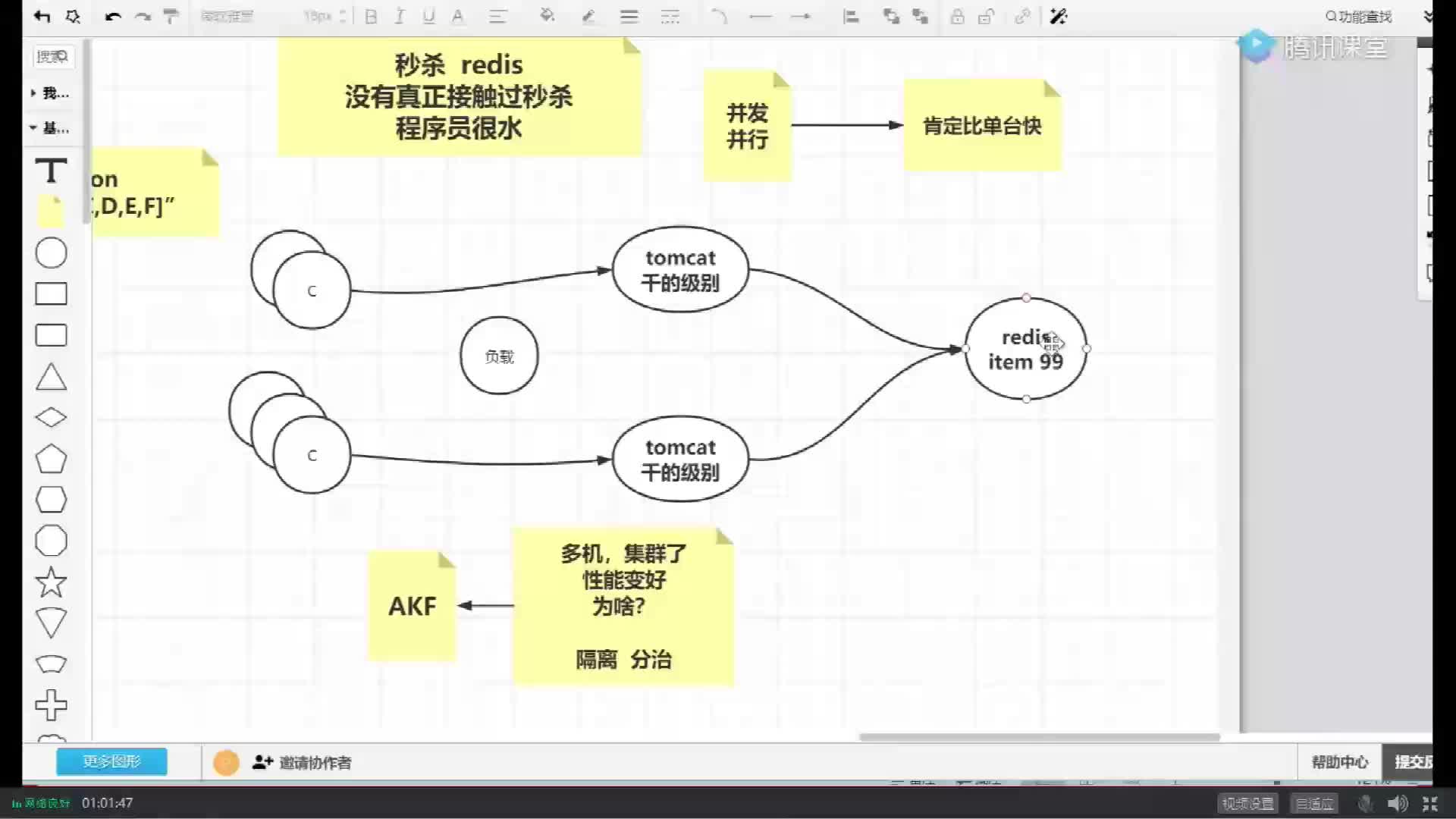Click the insert link icon

(x=1022, y=17)
